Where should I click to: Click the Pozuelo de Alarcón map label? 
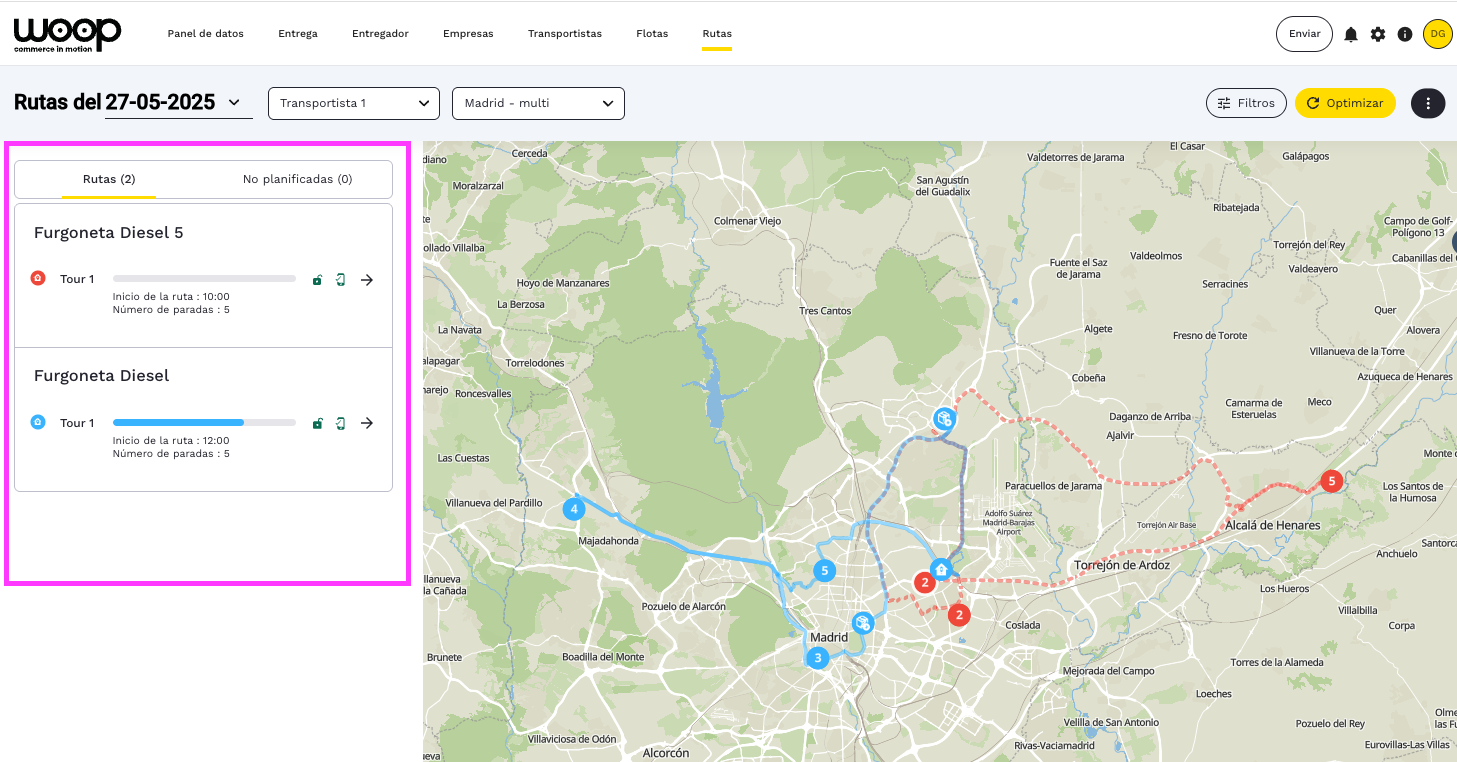(x=683, y=607)
